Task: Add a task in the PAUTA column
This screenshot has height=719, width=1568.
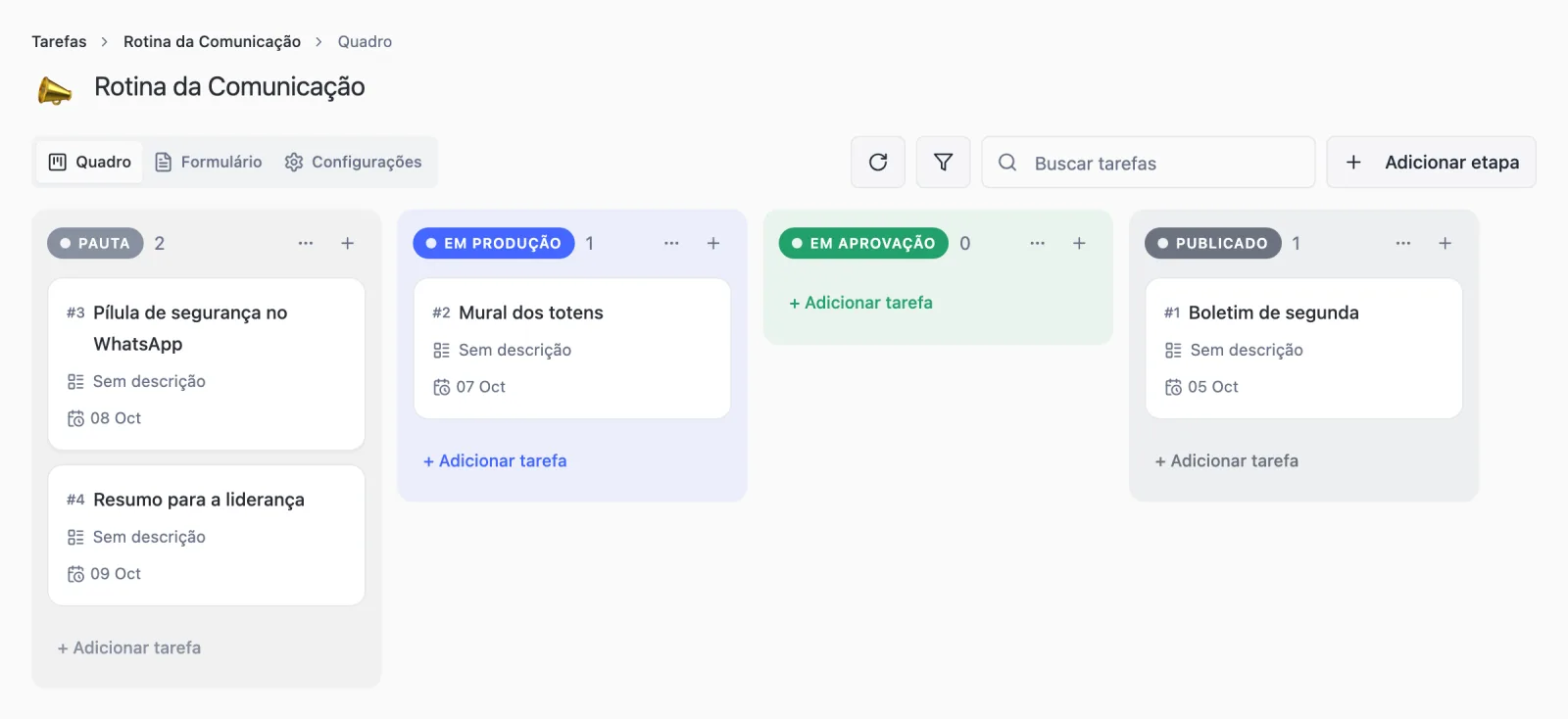Action: click(x=129, y=647)
